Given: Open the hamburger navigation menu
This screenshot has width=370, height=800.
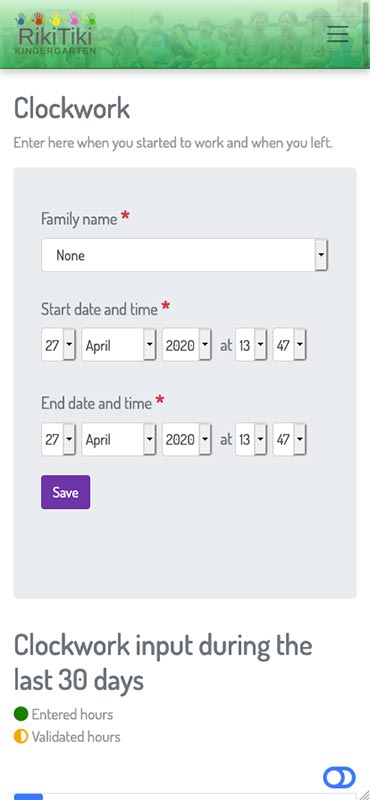Looking at the screenshot, I should (x=338, y=34).
